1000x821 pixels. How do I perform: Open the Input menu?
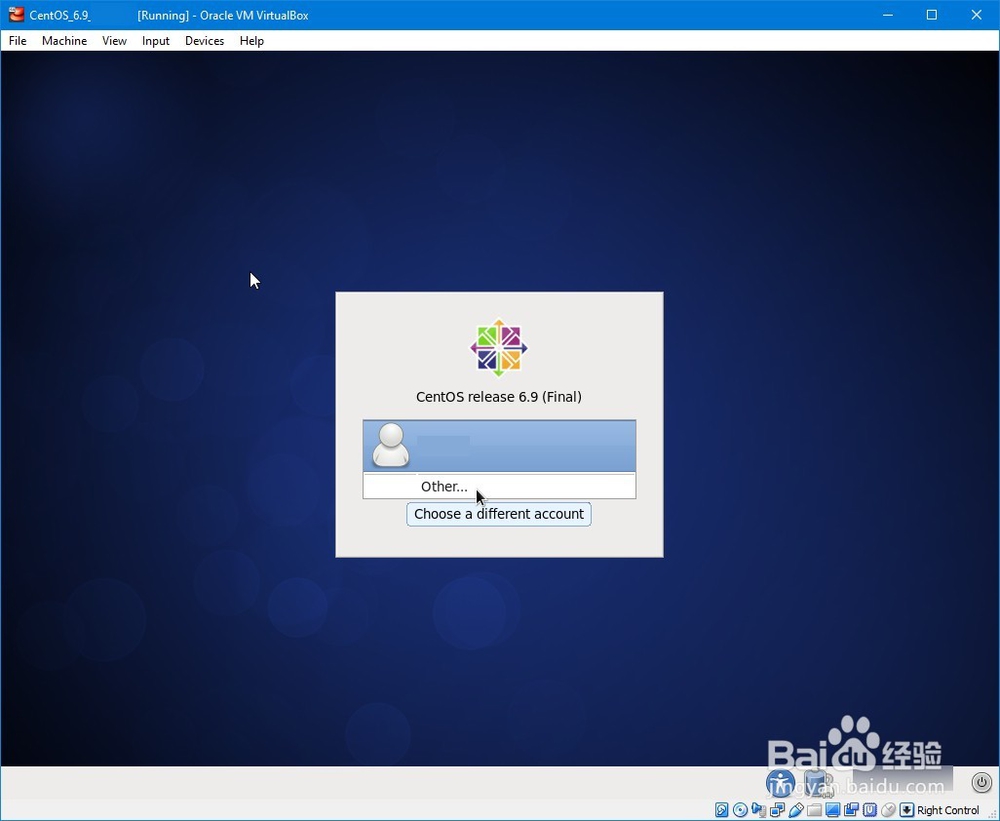[x=156, y=41]
